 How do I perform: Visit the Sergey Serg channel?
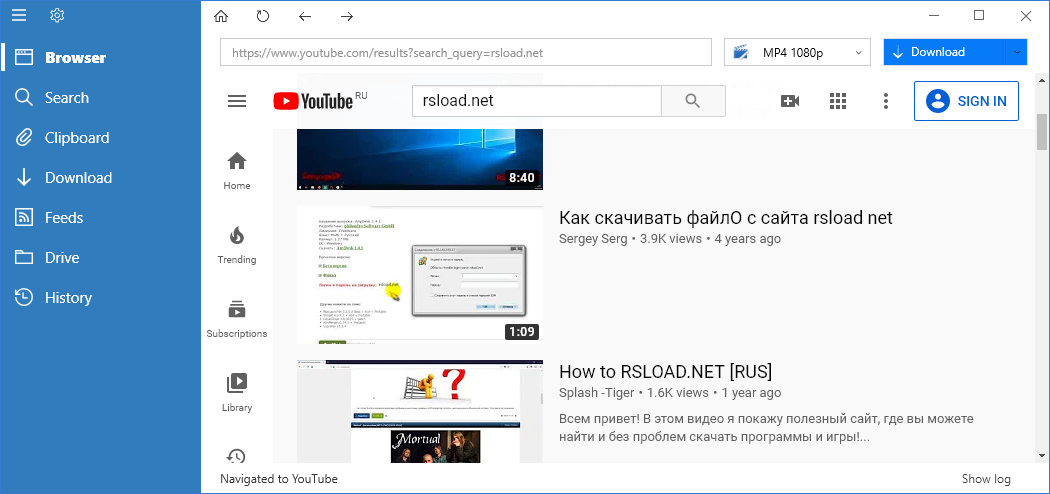point(593,239)
